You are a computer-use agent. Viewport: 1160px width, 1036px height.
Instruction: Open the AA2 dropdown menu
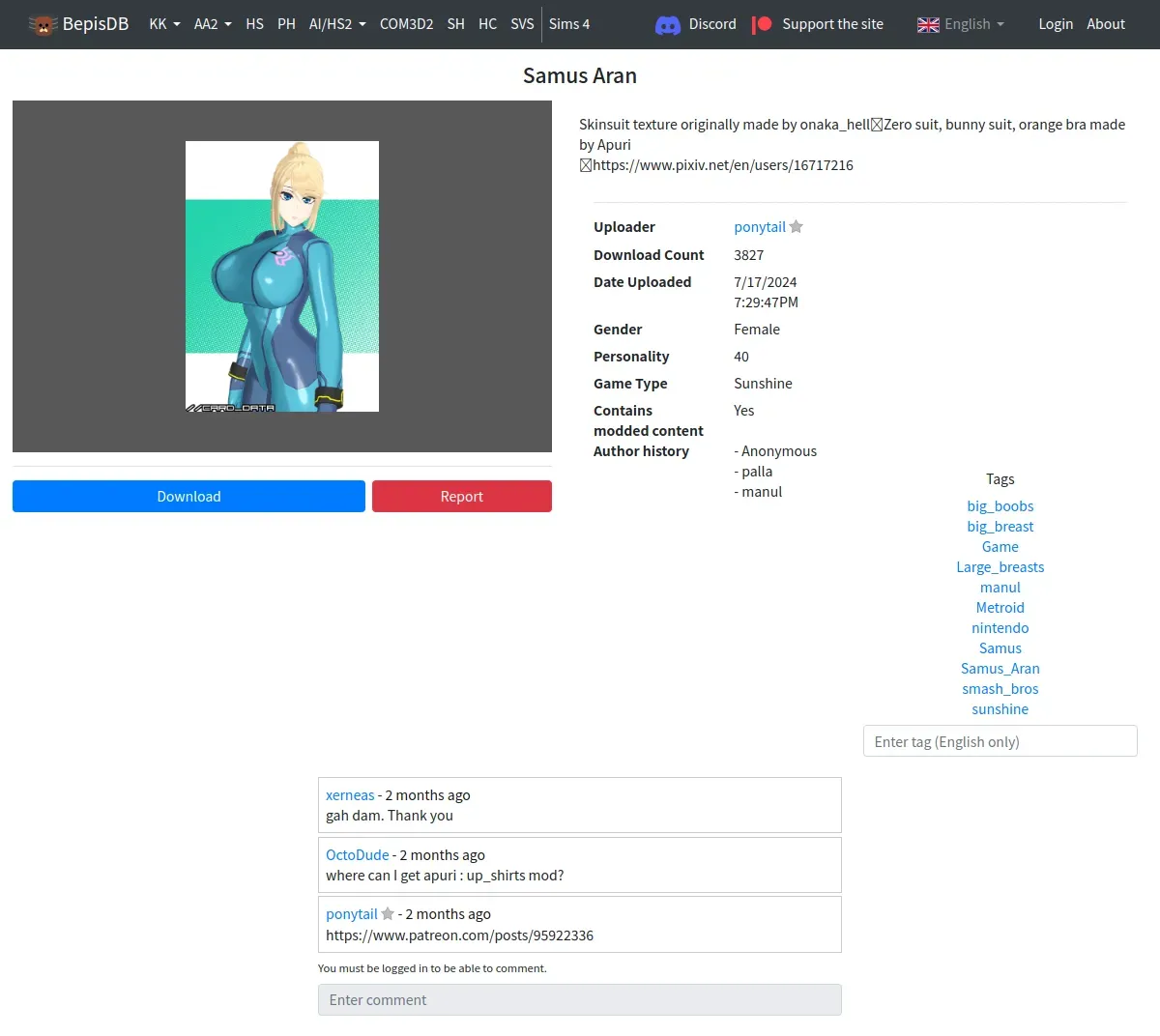213,24
